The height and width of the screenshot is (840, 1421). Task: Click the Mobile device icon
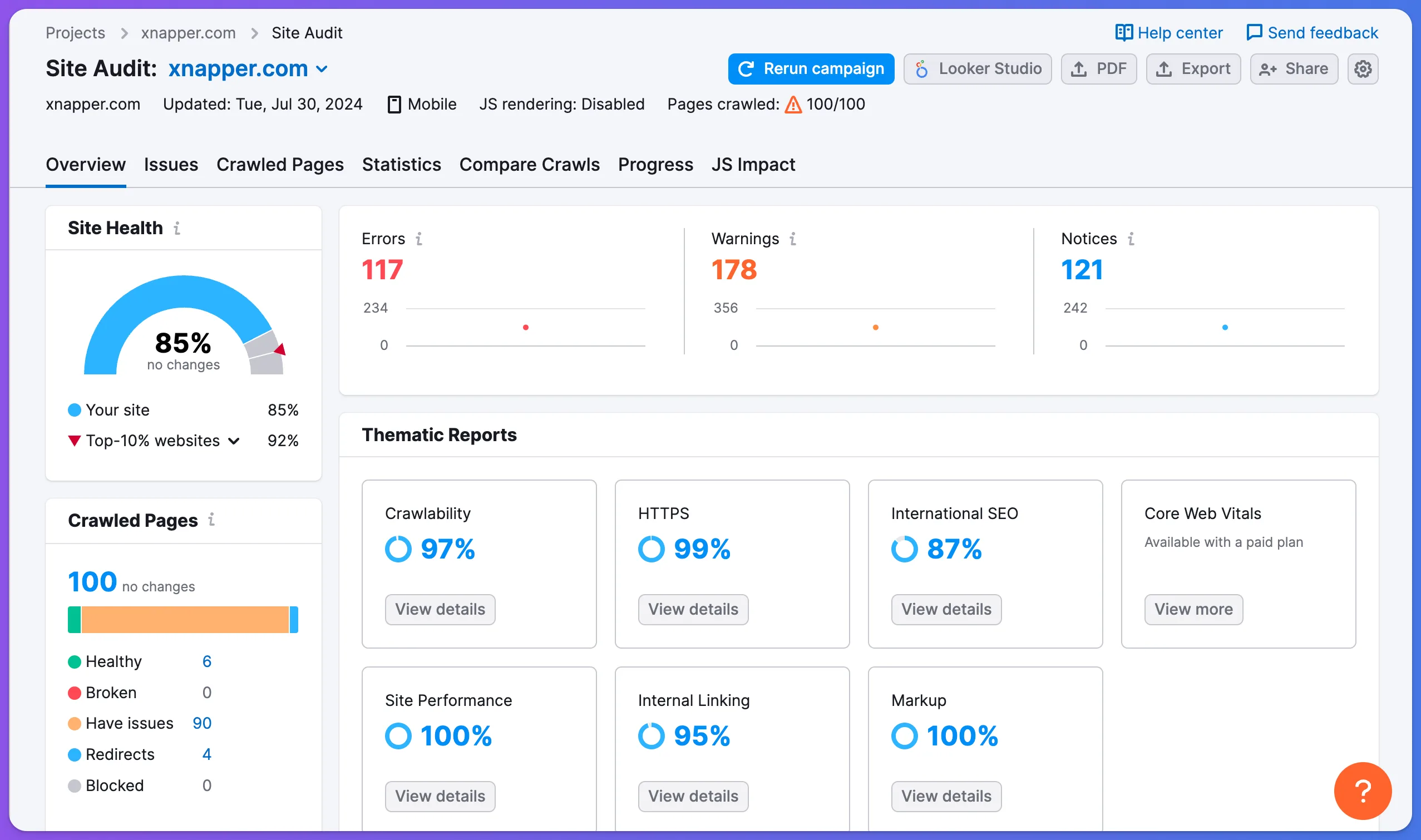[x=394, y=105]
